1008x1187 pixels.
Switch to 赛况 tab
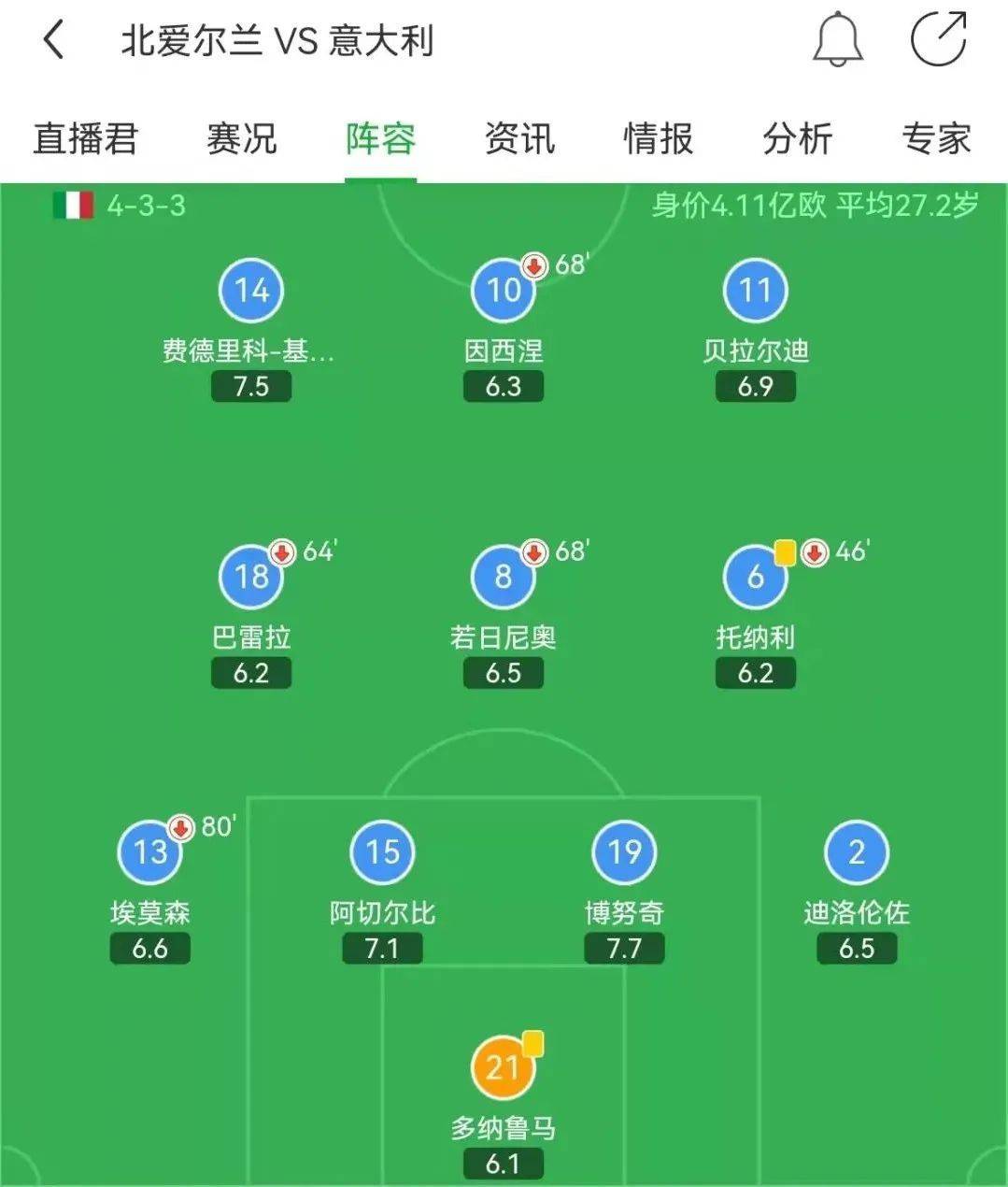pos(241,138)
